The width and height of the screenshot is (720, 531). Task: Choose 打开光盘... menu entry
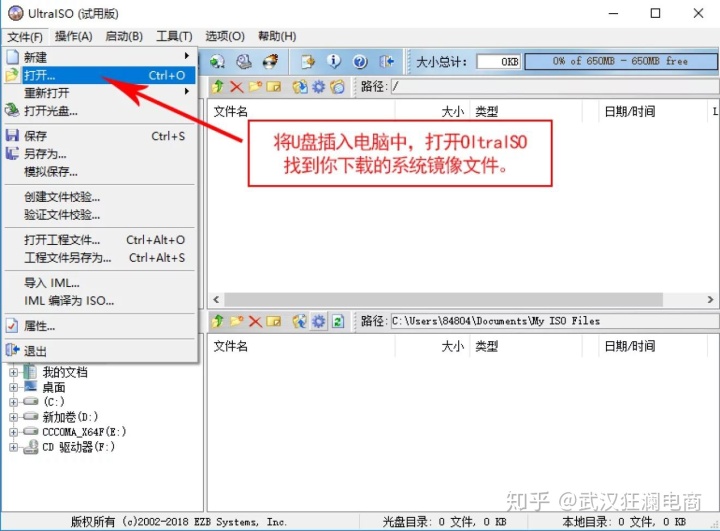100,111
